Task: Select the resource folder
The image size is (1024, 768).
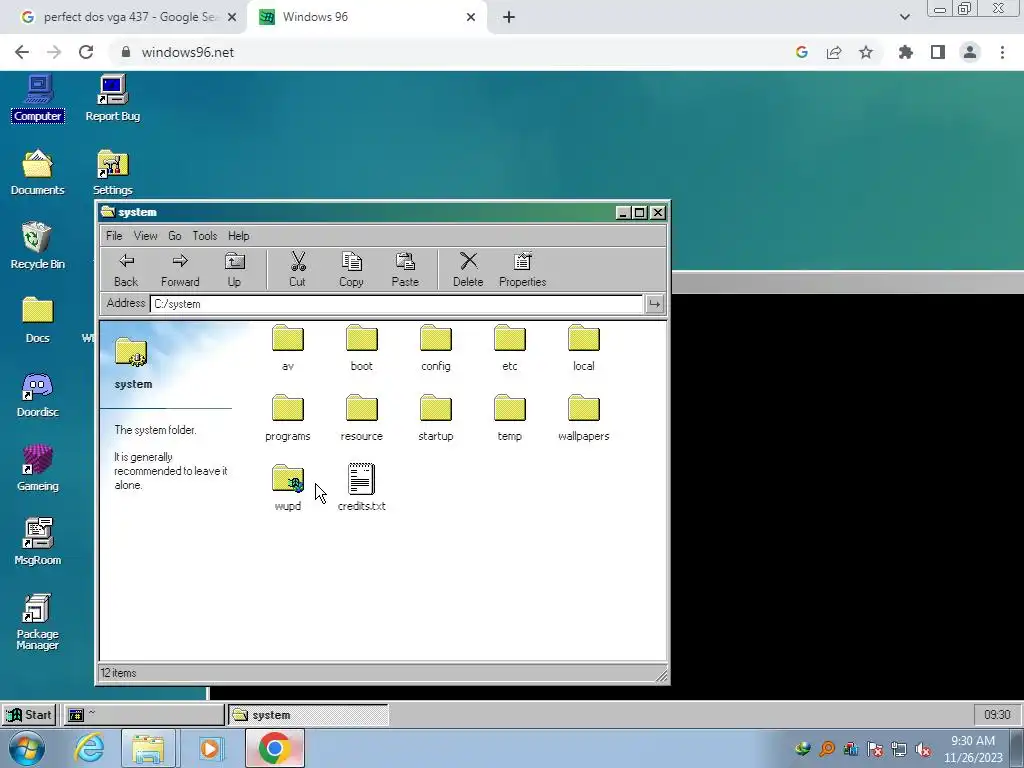Action: click(x=362, y=418)
